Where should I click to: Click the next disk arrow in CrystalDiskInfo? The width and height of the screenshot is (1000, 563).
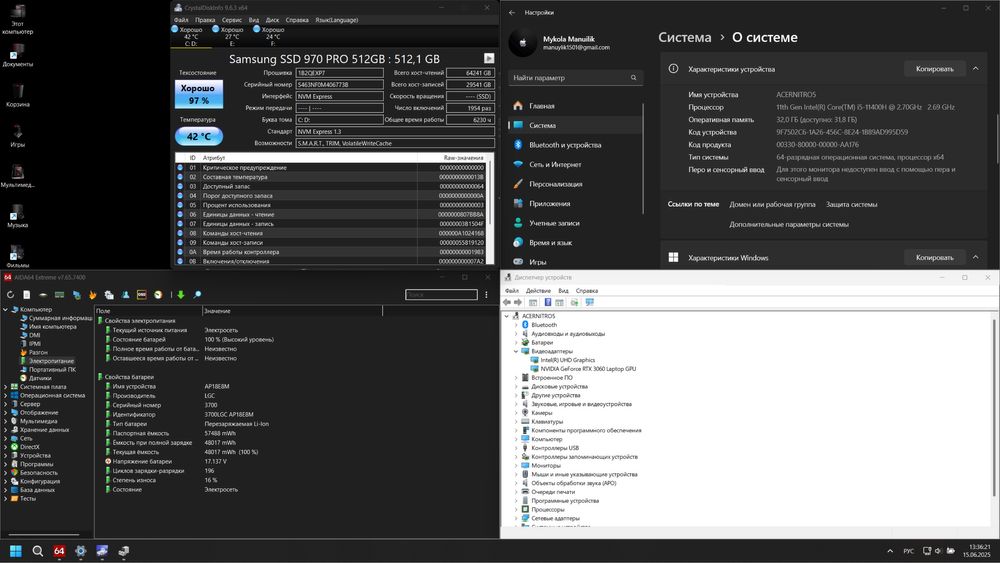click(x=489, y=59)
